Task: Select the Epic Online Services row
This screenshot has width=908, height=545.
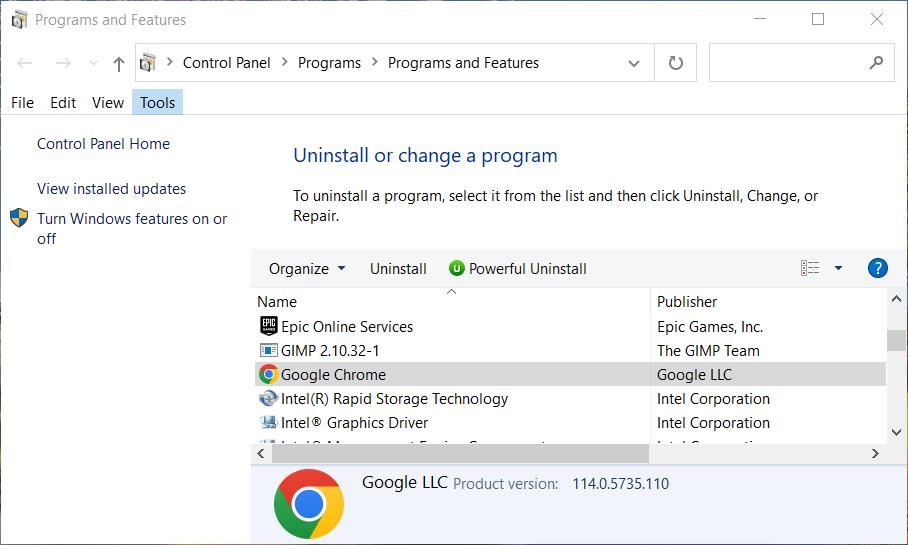Action: click(x=570, y=327)
